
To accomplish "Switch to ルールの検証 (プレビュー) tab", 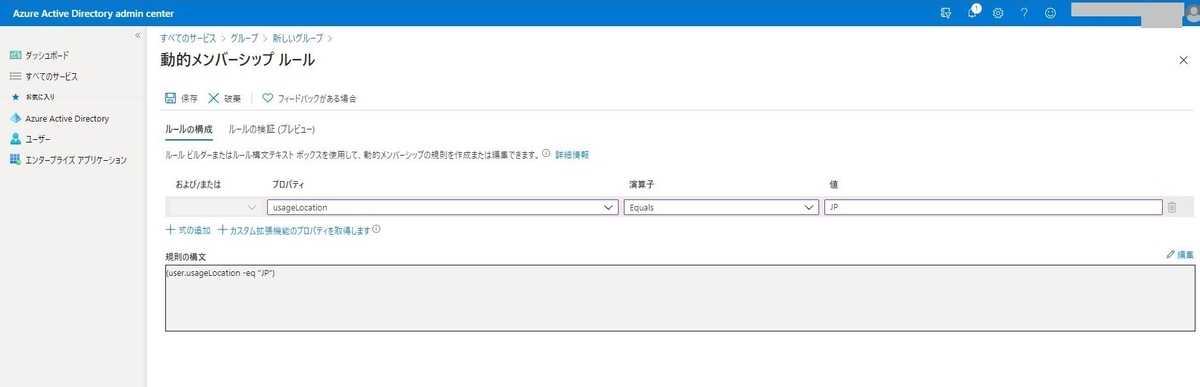I will [272, 130].
